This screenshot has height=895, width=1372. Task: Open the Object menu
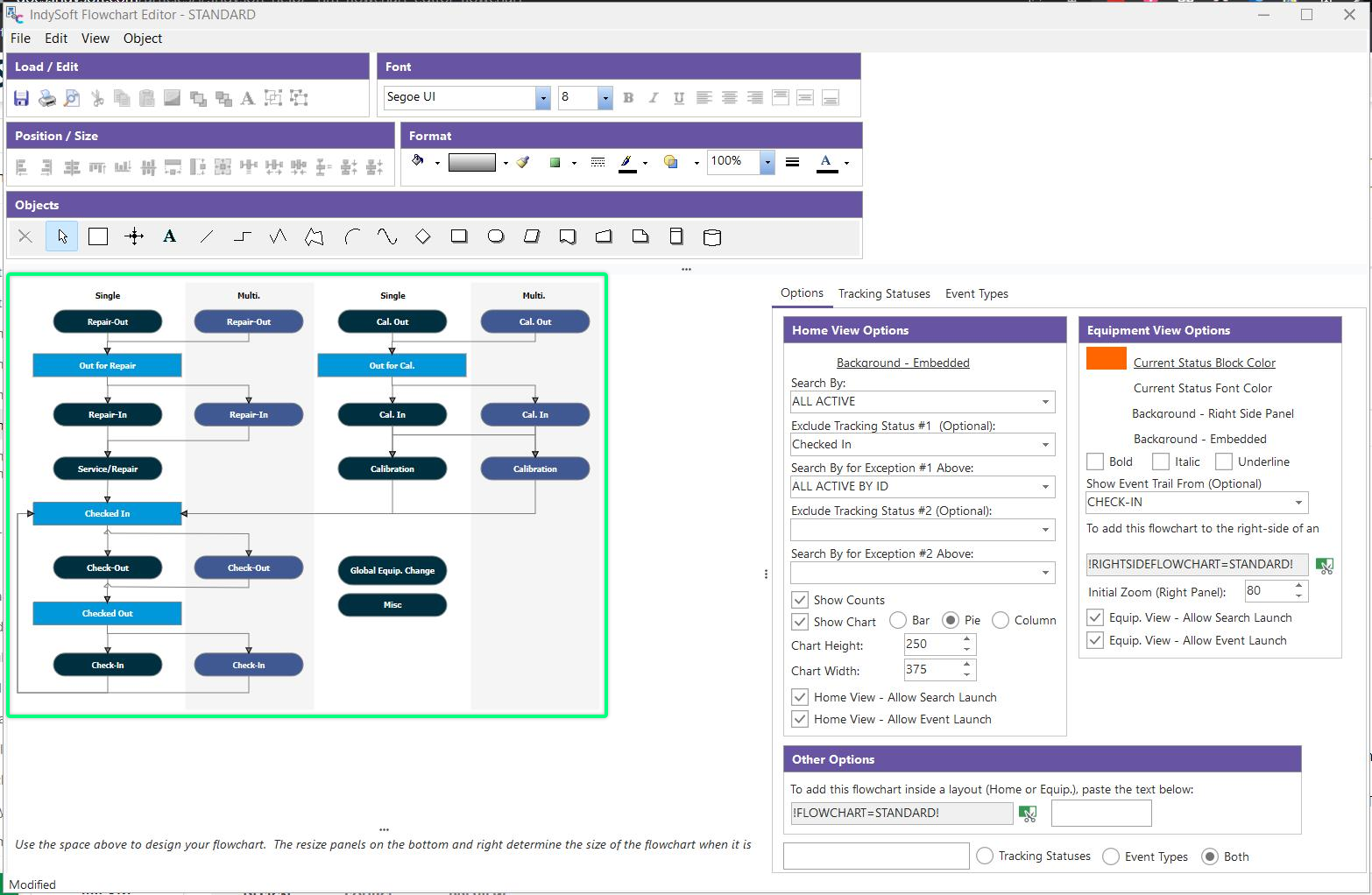[142, 39]
